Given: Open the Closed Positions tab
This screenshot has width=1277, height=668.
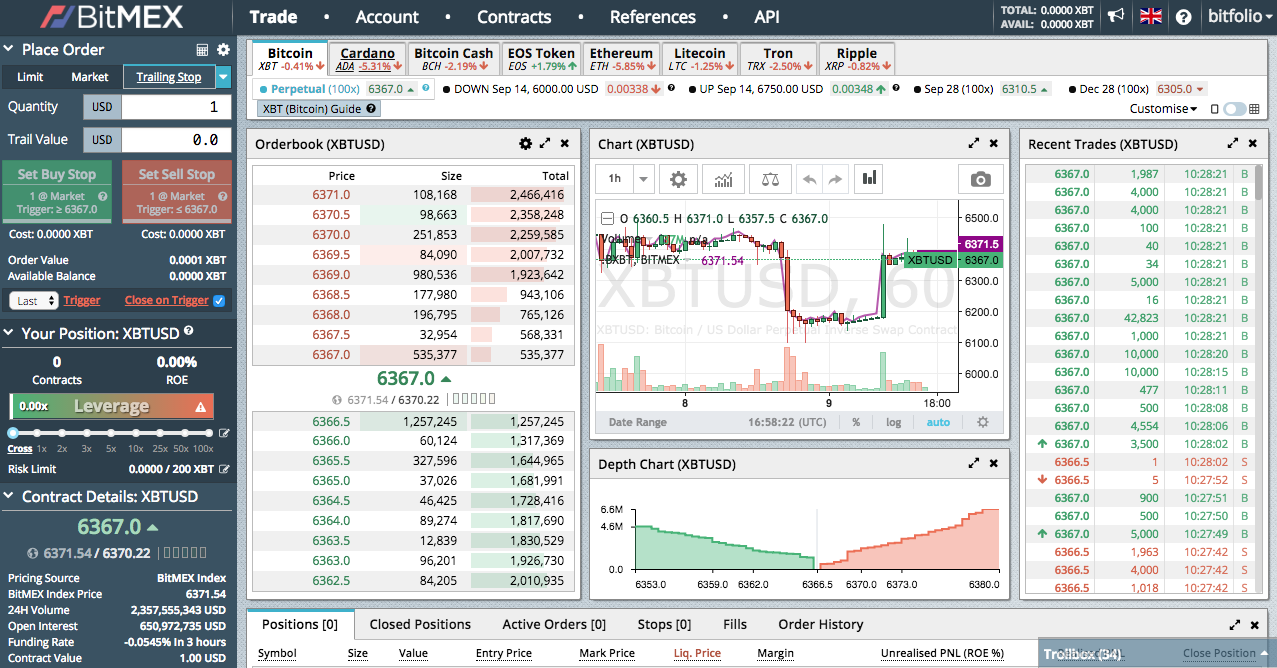Looking at the screenshot, I should click(420, 624).
